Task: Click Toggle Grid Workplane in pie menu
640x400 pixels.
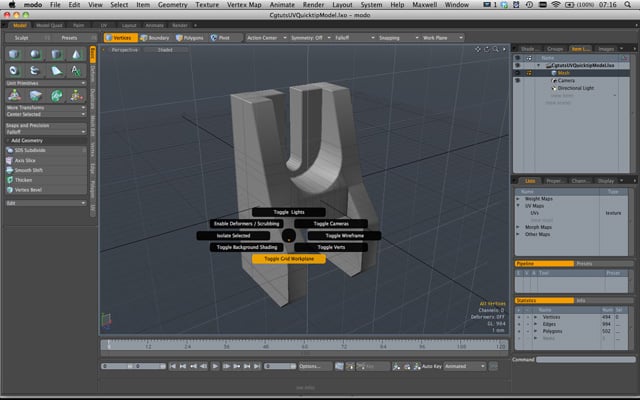Action: point(288,258)
